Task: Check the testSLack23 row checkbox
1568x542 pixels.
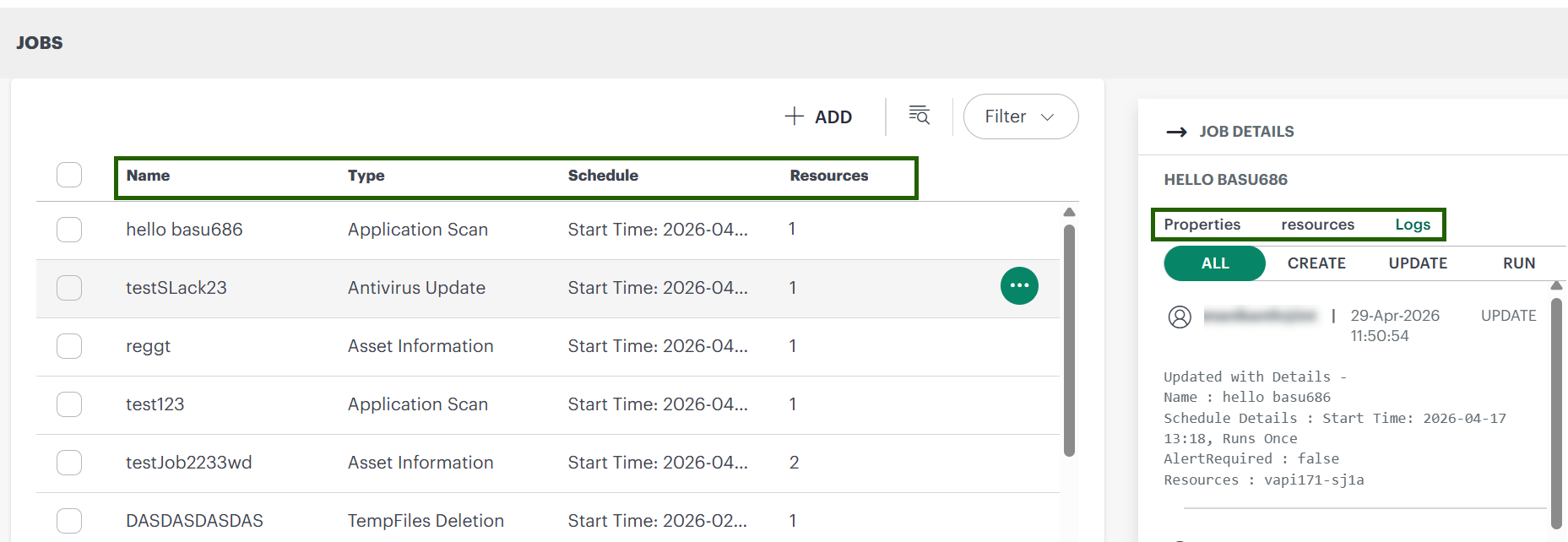Action: 69,288
